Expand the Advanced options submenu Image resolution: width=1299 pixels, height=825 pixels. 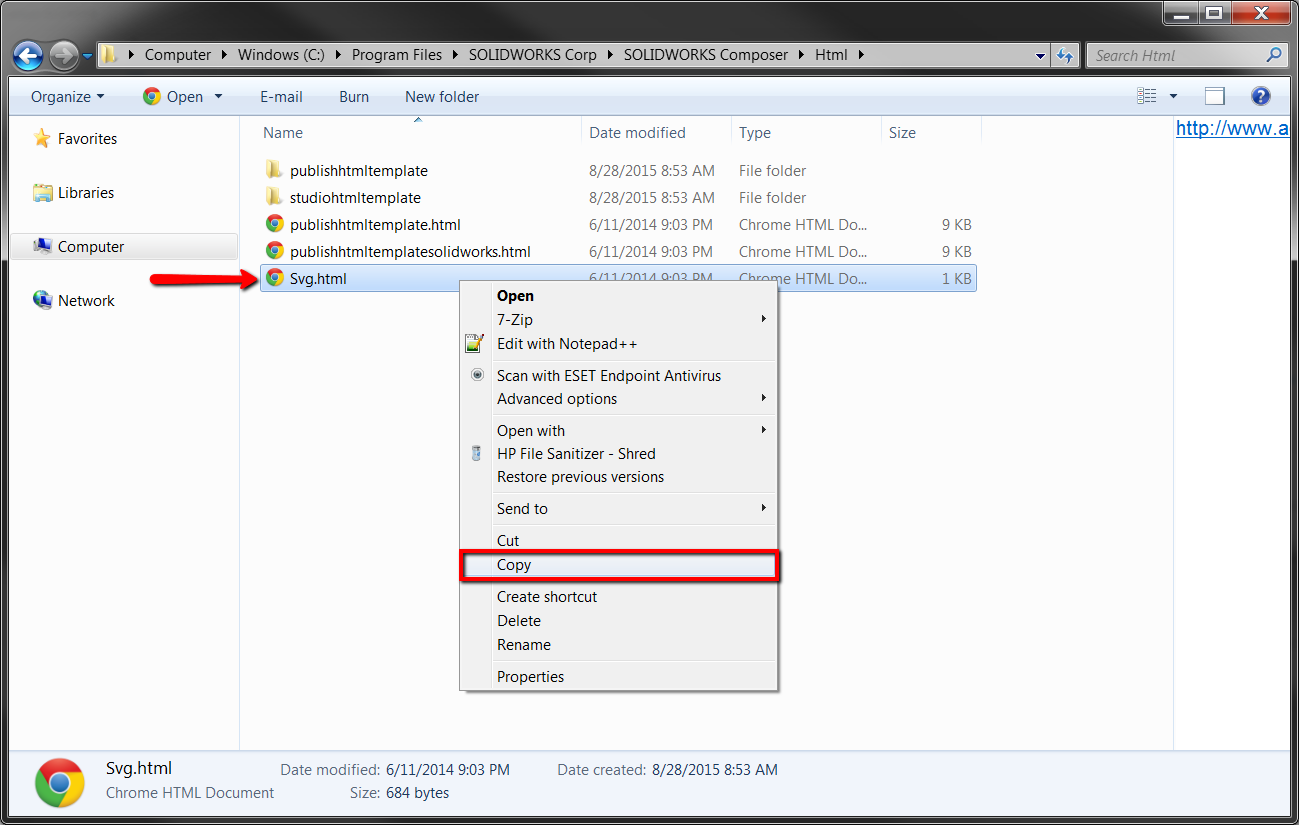coord(618,399)
